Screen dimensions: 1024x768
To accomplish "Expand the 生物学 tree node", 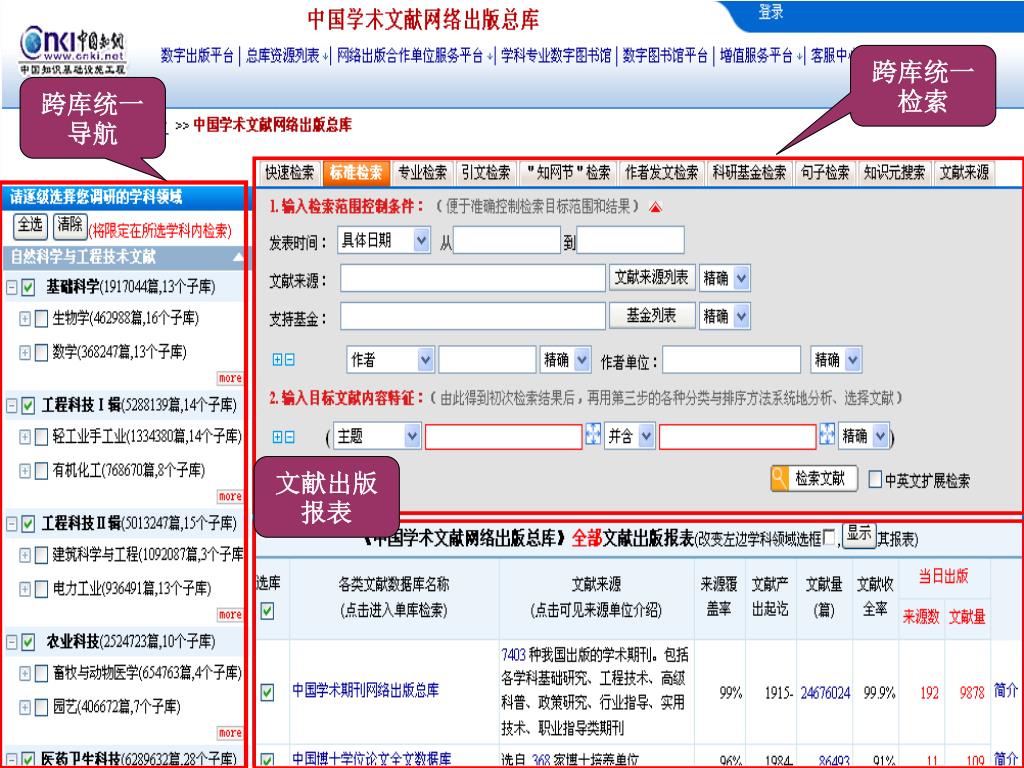I will [25, 319].
